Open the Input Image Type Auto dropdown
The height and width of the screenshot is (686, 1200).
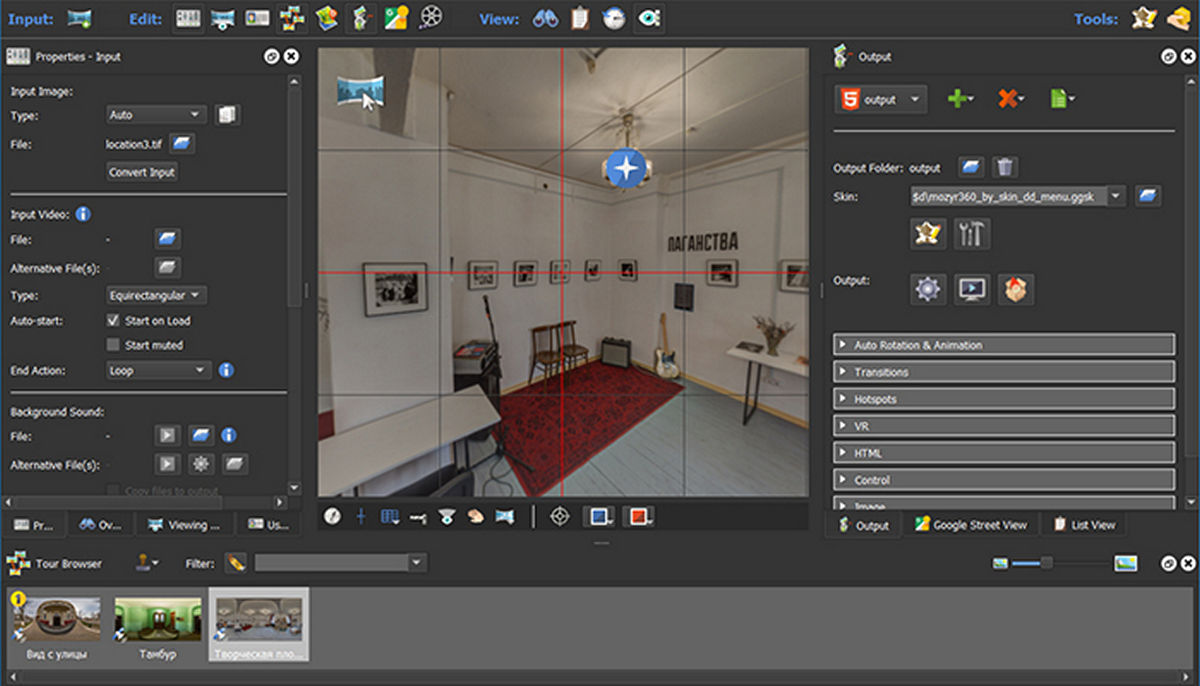(156, 115)
